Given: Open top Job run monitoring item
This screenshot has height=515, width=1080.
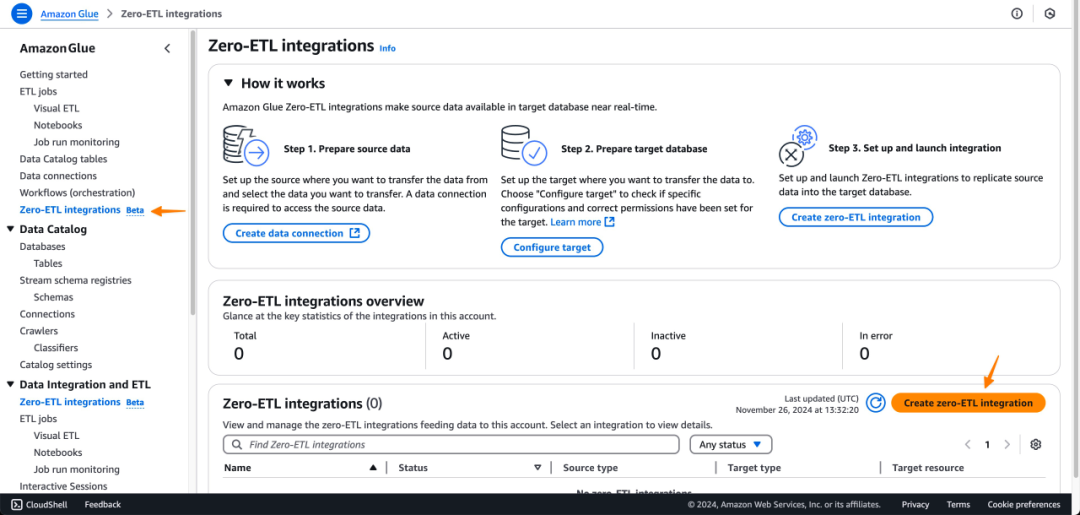Looking at the screenshot, I should 76,143.
